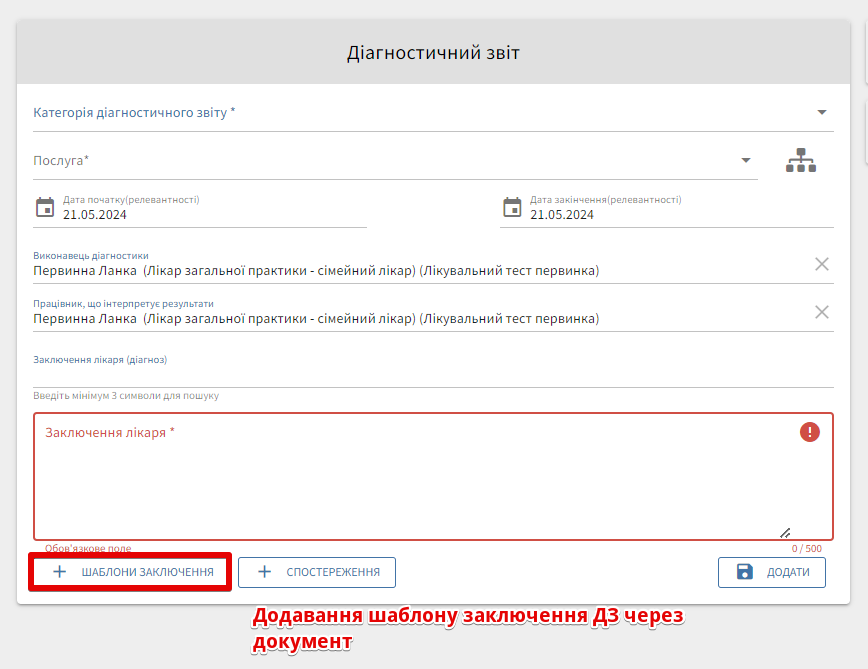Open the service hierarchy tree icon
The height and width of the screenshot is (669, 868).
801,160
